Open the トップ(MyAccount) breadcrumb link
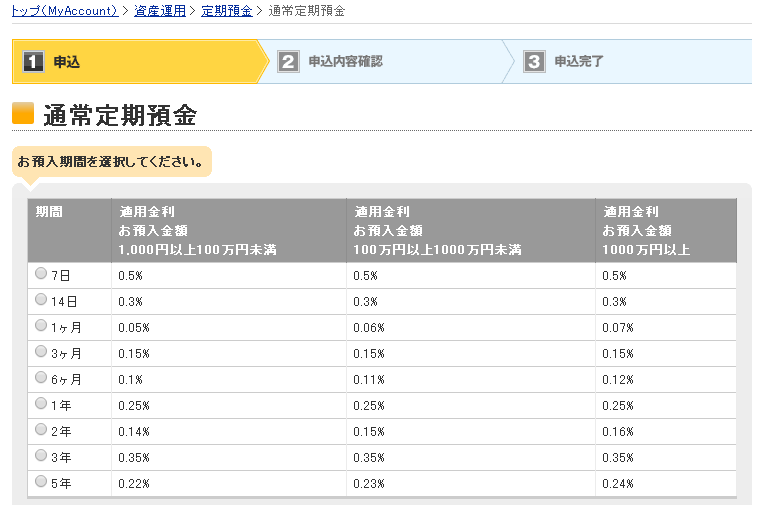Image resolution: width=773 pixels, height=505 pixels. [x=64, y=11]
